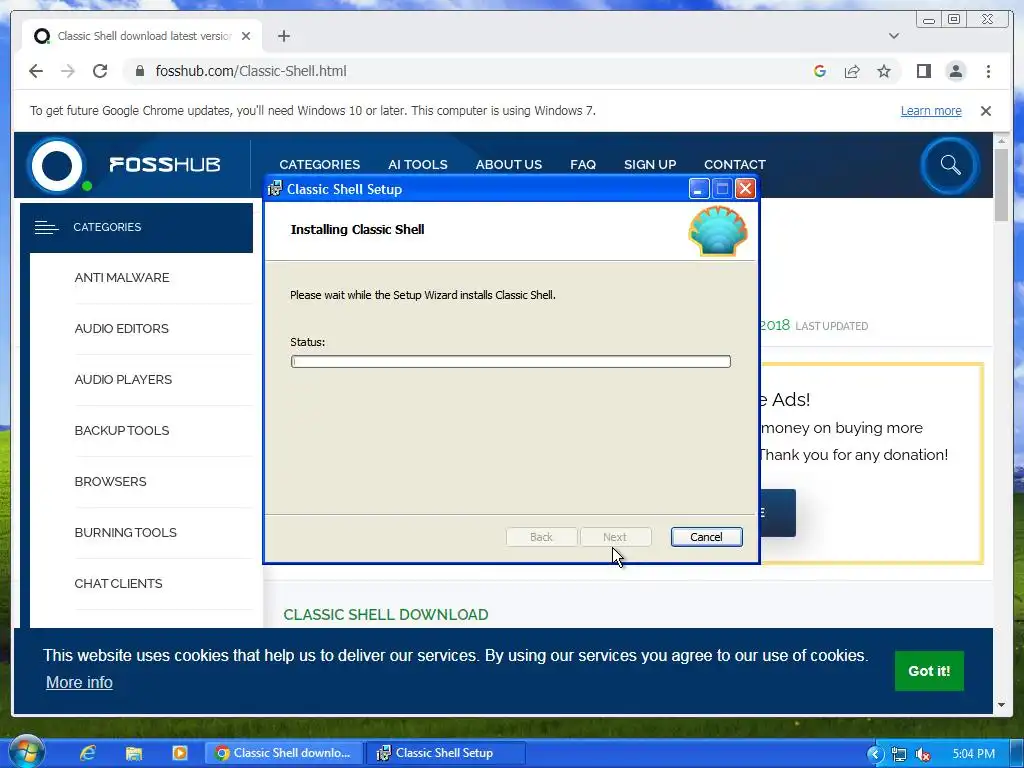
Task: Open Chrome side panel
Action: click(x=923, y=71)
